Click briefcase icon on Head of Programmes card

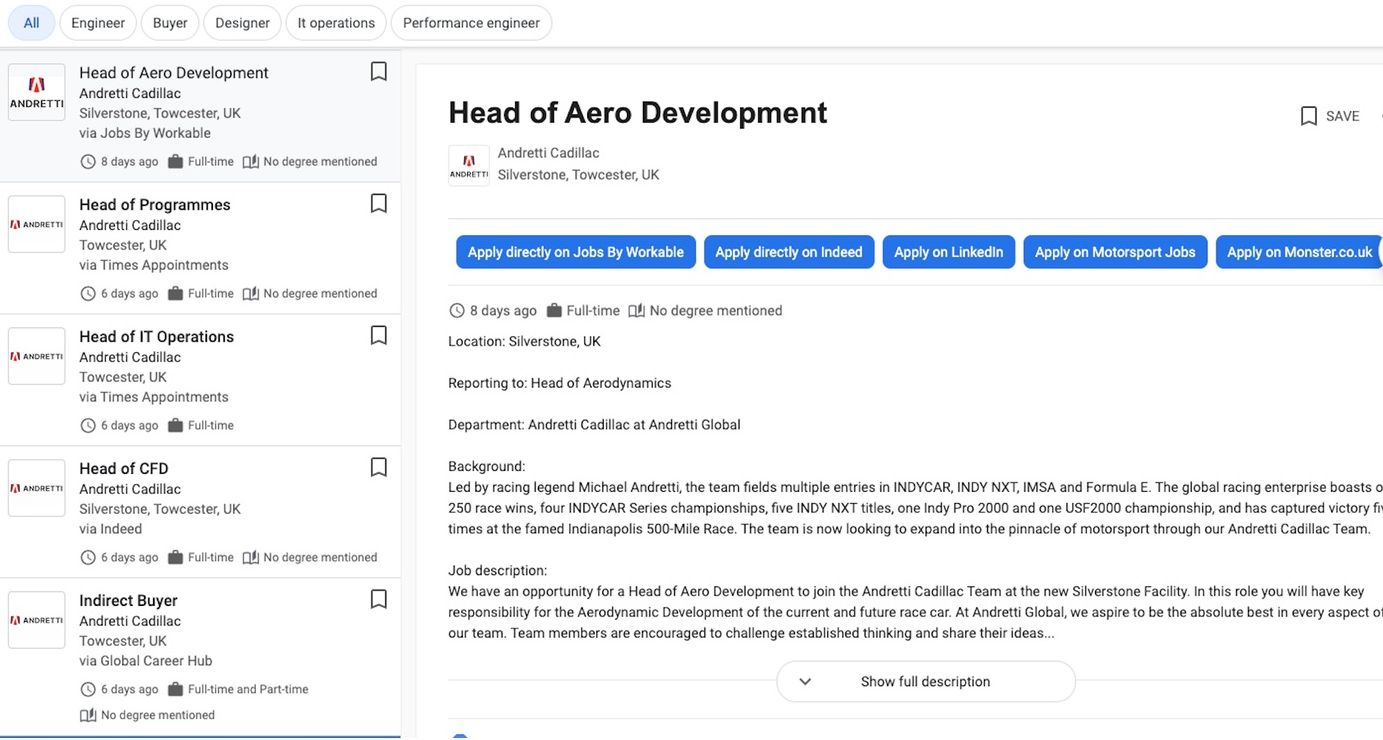point(176,294)
